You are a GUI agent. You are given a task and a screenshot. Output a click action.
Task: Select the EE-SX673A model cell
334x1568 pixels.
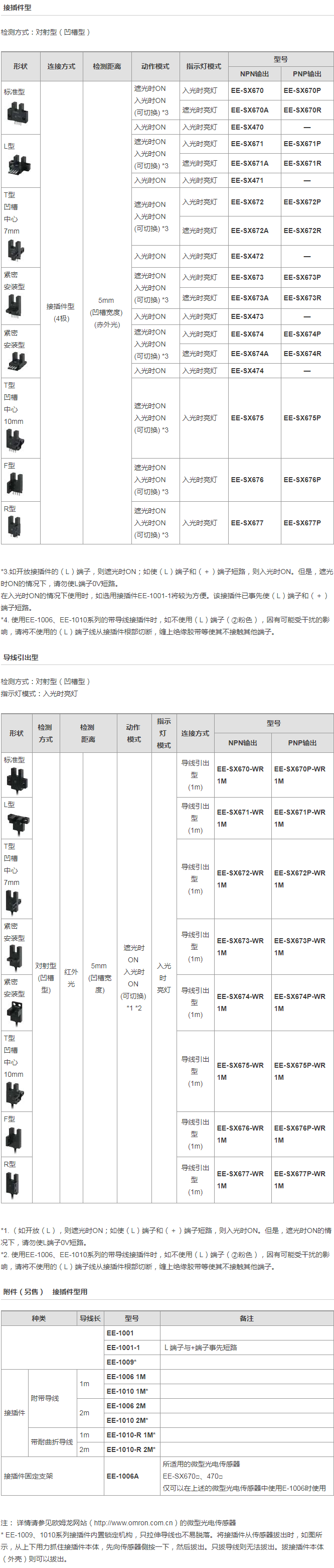pyautogui.click(x=254, y=298)
